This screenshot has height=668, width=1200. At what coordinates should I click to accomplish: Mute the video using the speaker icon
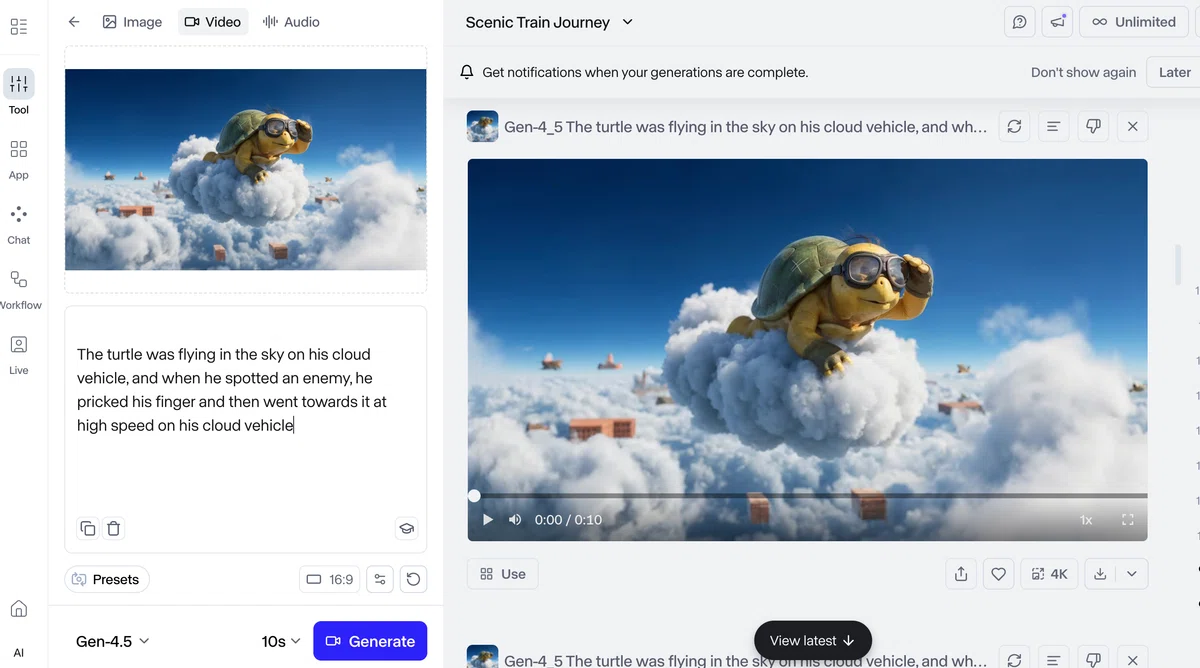pyautogui.click(x=515, y=520)
